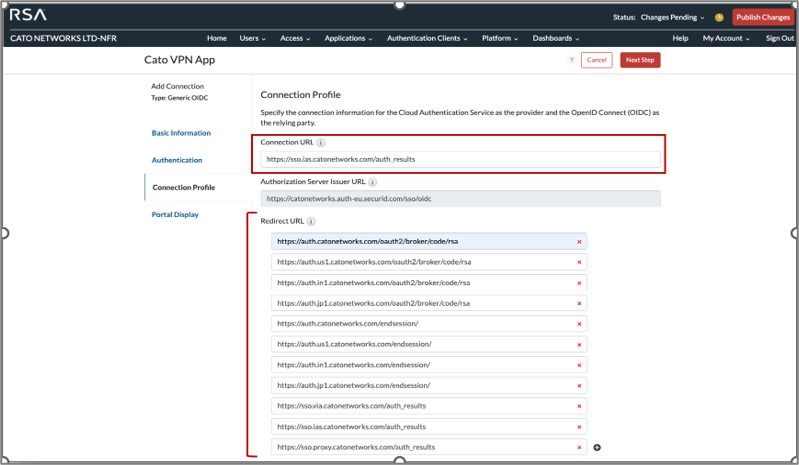The image size is (799, 465).
Task: Click the Next Step button
Action: [x=640, y=60]
